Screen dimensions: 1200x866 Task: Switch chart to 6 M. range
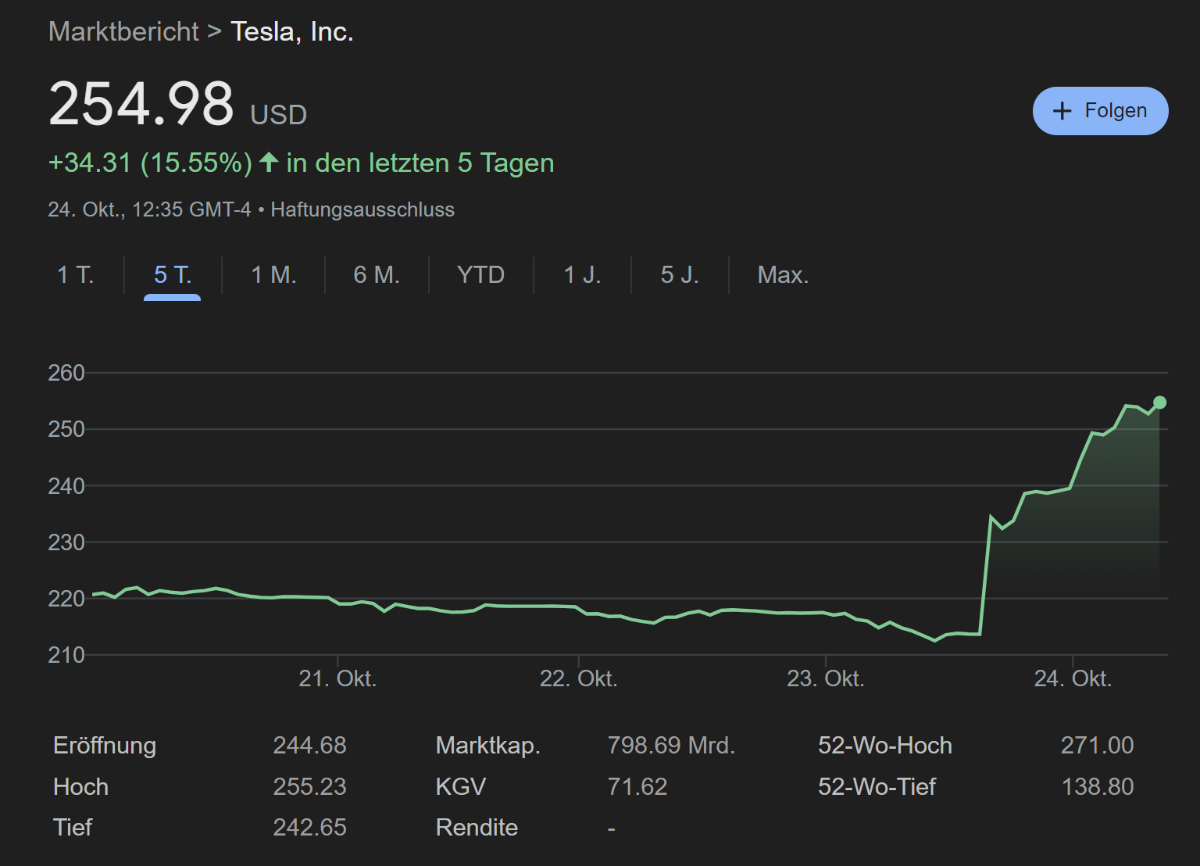coord(376,275)
